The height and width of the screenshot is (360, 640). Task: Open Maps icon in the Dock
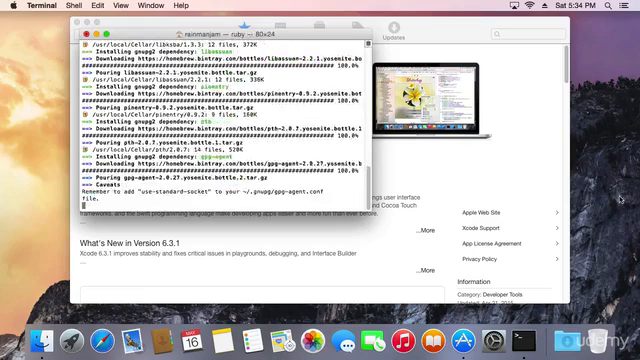pyautogui.click(x=283, y=341)
